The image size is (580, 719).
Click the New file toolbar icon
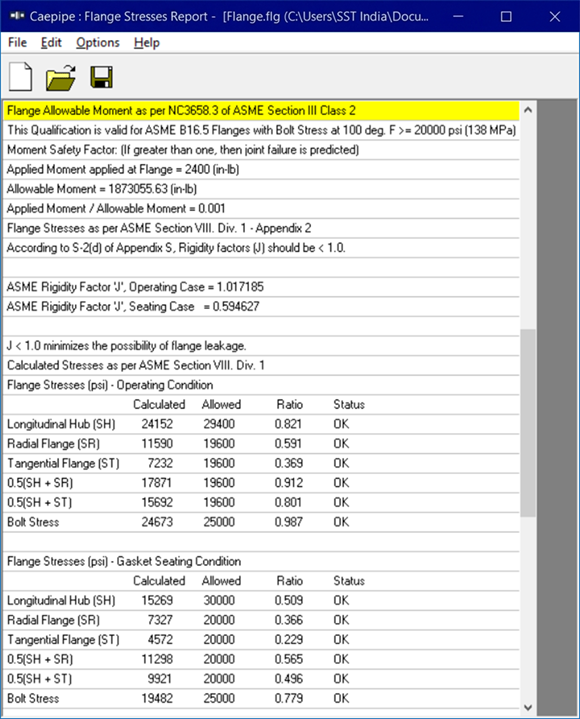tap(21, 77)
